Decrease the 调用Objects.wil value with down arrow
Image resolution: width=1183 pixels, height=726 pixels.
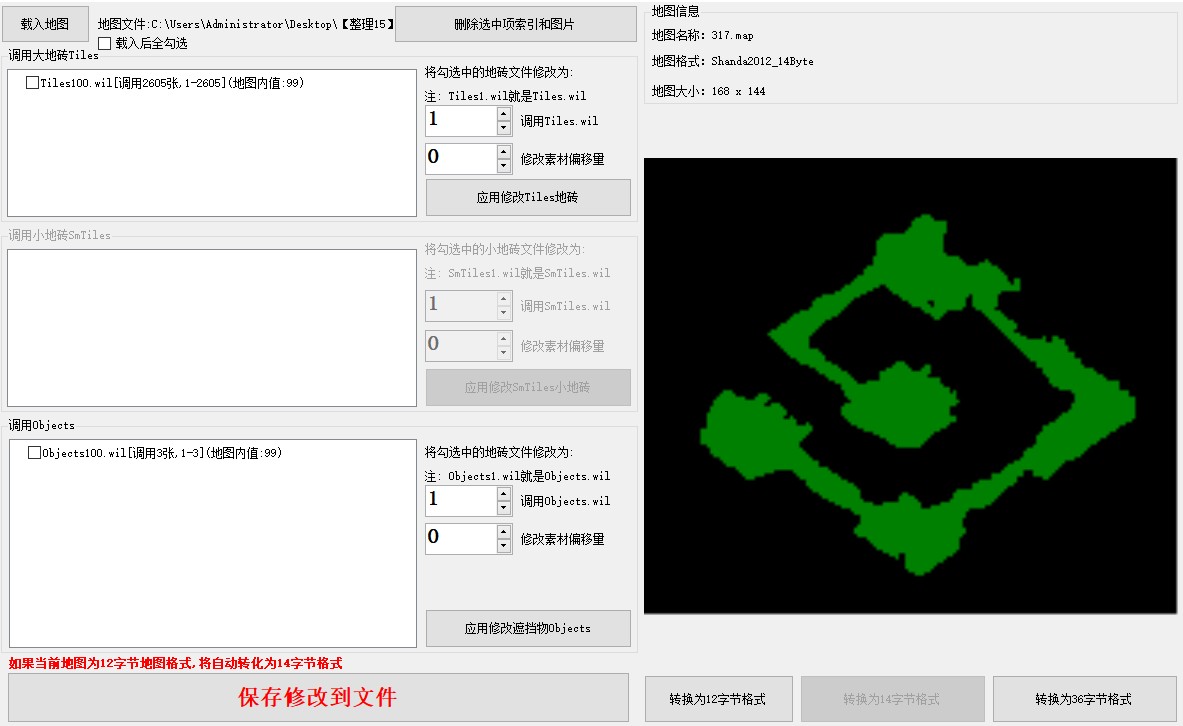[504, 509]
